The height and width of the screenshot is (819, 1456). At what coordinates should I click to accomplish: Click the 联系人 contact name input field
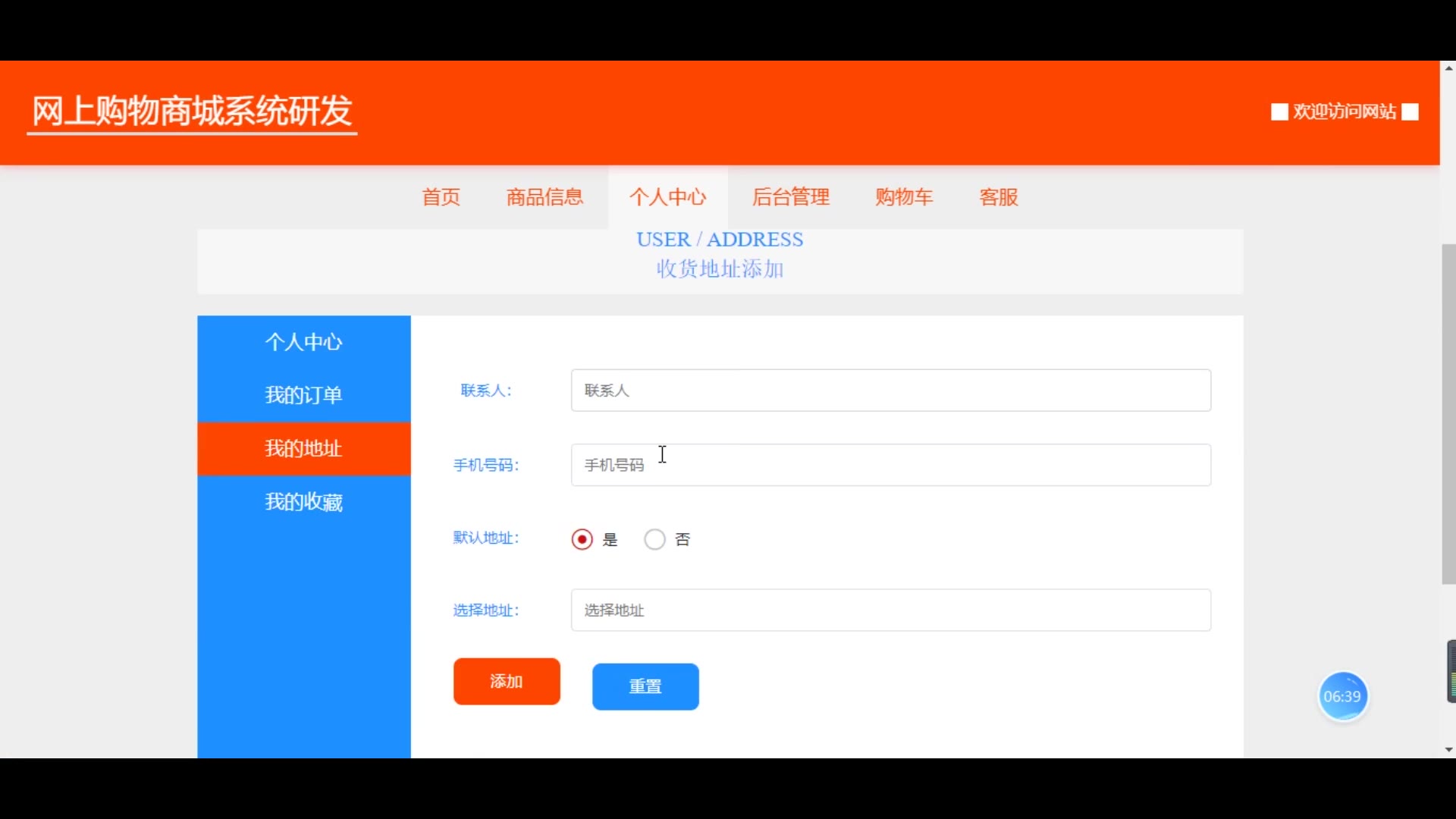click(x=890, y=391)
